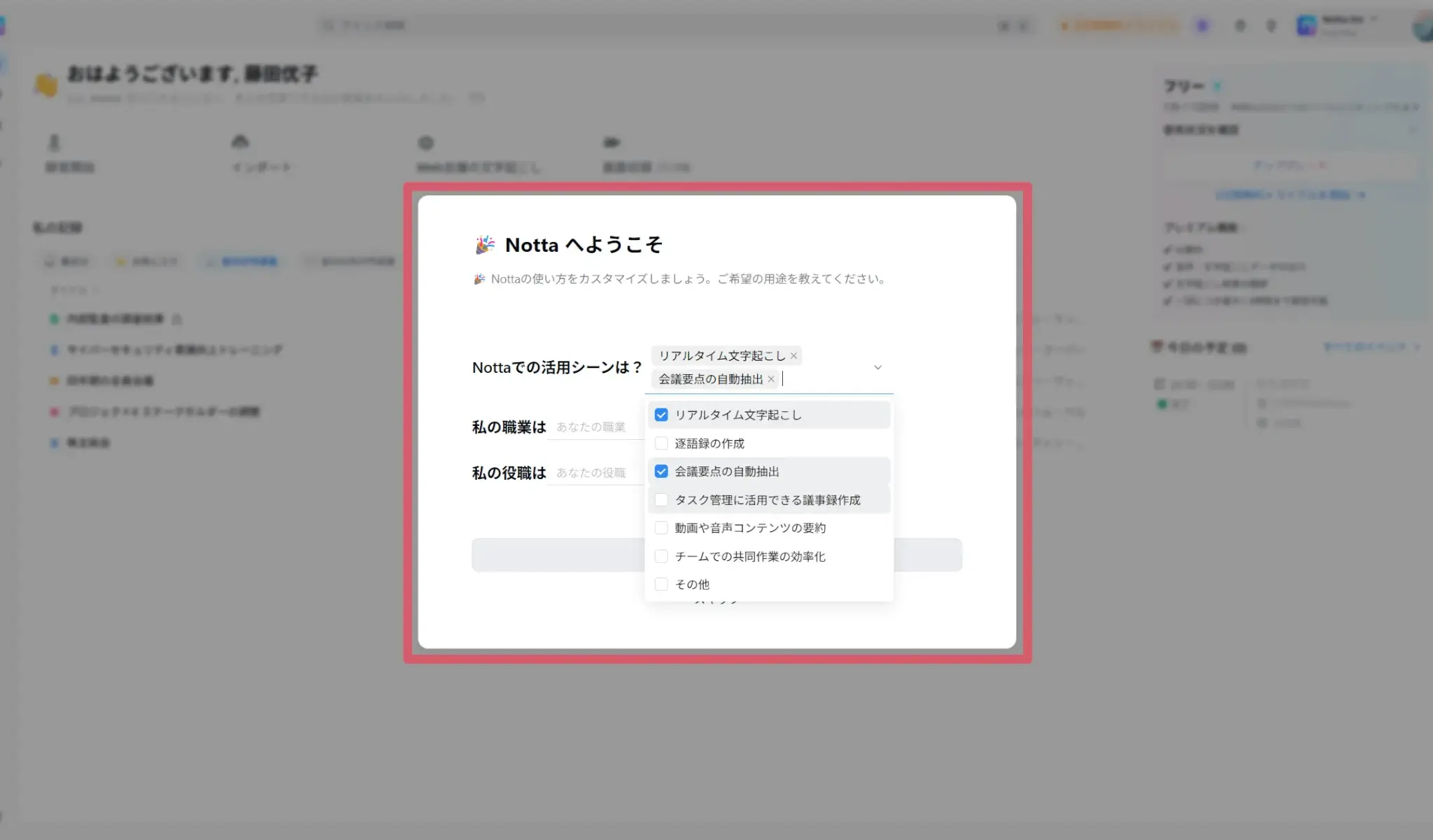Image resolution: width=1433 pixels, height=840 pixels.
Task: Check タスク管理に活用できる議事録作成 option
Action: (x=661, y=500)
